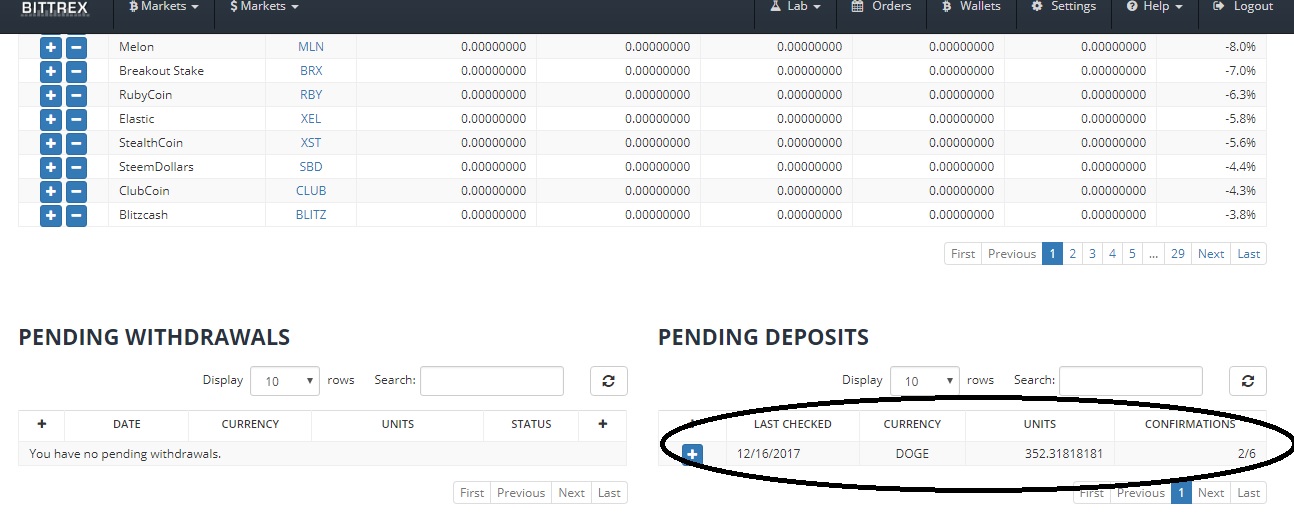This screenshot has height=526, width=1294.
Task: Click the minus button in the Elastic row
Action: click(x=76, y=119)
